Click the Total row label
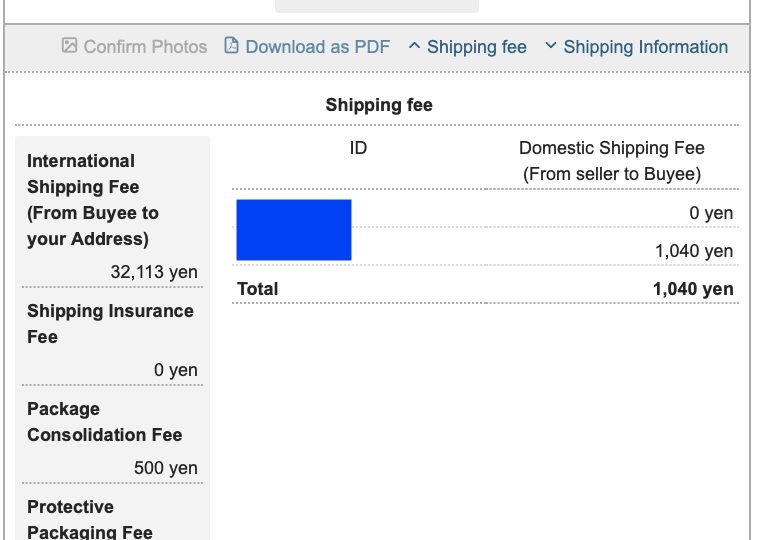 tap(258, 289)
